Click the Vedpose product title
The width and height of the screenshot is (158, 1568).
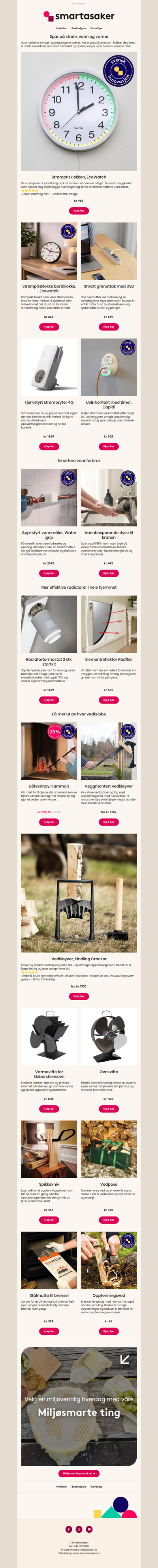pos(109,1185)
